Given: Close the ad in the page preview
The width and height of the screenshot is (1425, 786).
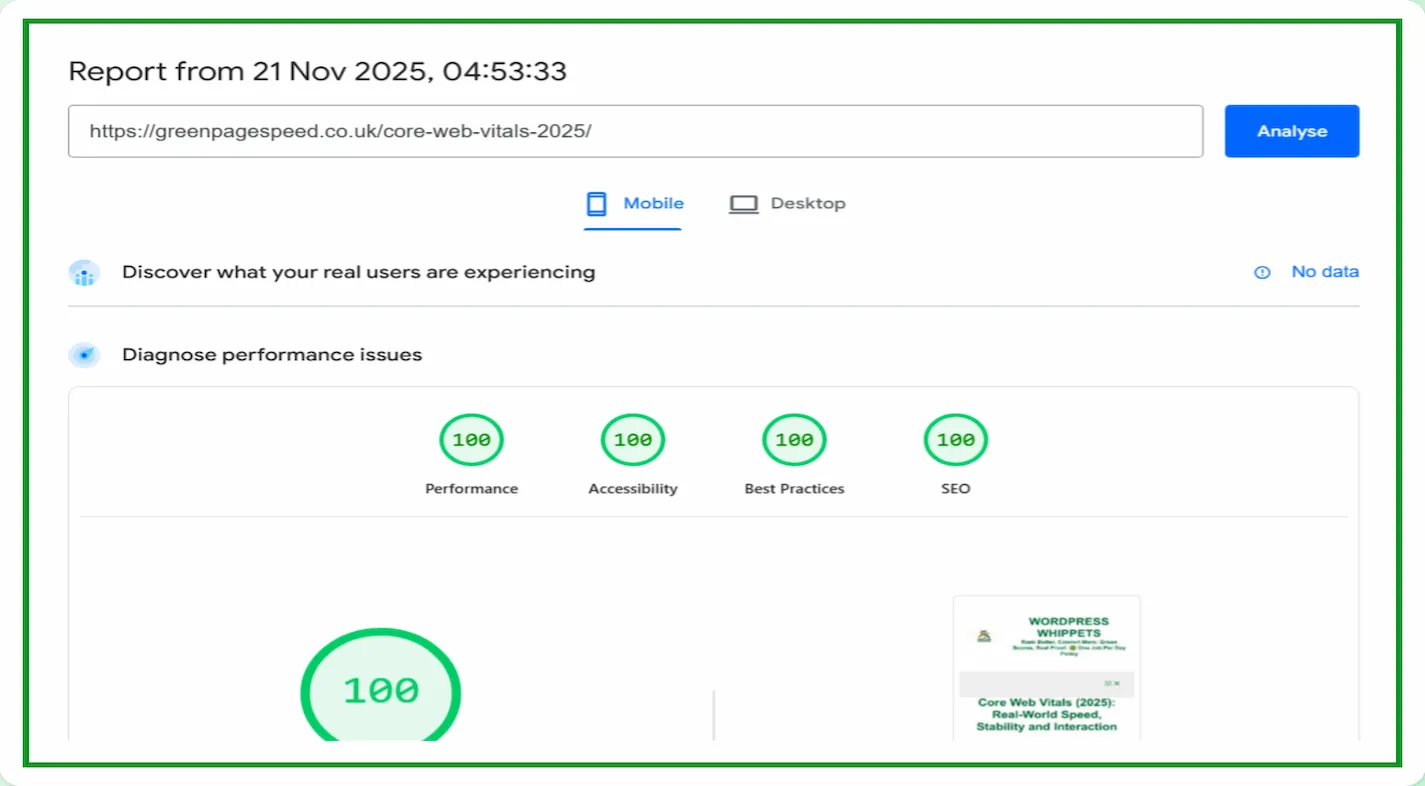Looking at the screenshot, I should coord(1117,683).
